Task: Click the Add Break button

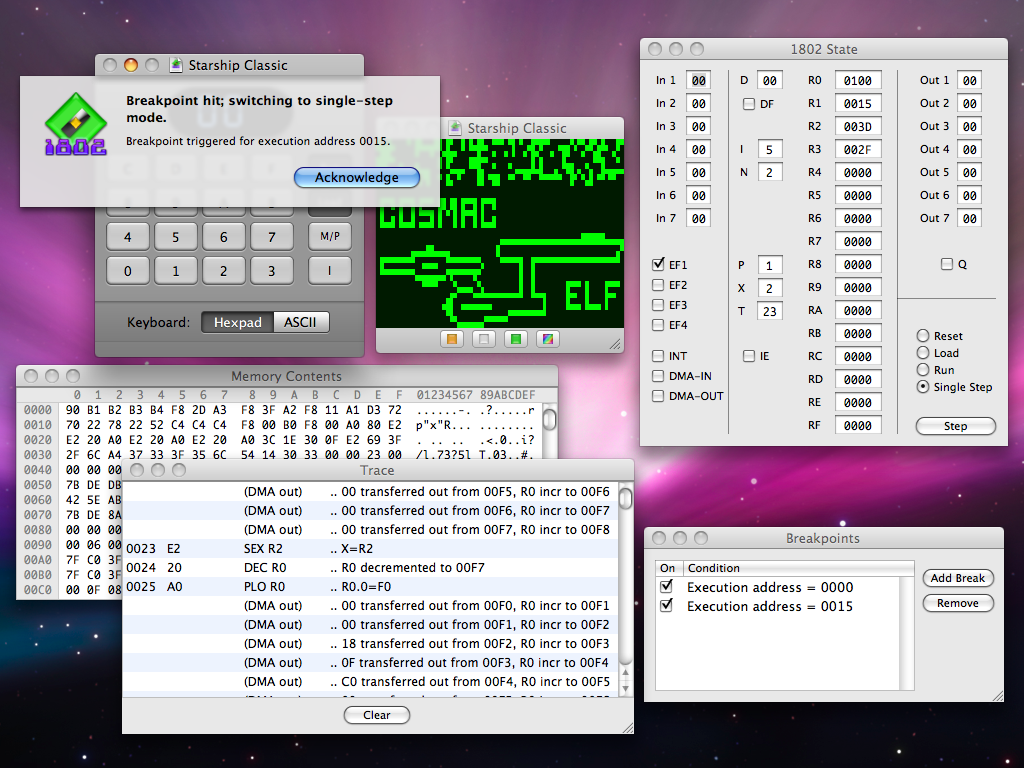Action: pos(957,578)
